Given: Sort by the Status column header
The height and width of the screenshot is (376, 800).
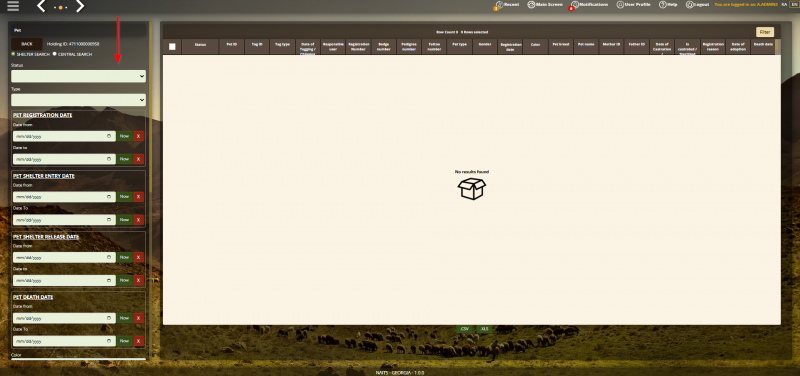Looking at the screenshot, I should (201, 46).
